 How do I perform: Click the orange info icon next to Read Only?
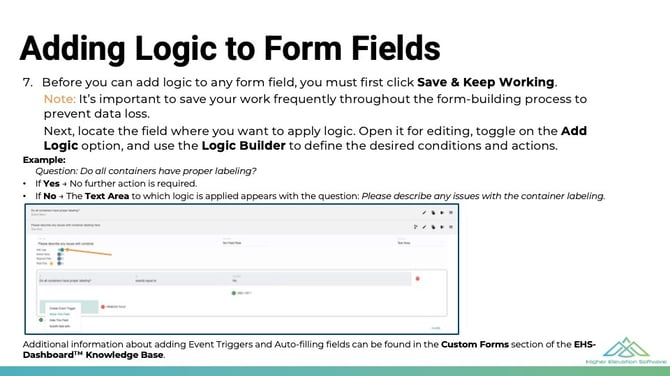[51, 264]
